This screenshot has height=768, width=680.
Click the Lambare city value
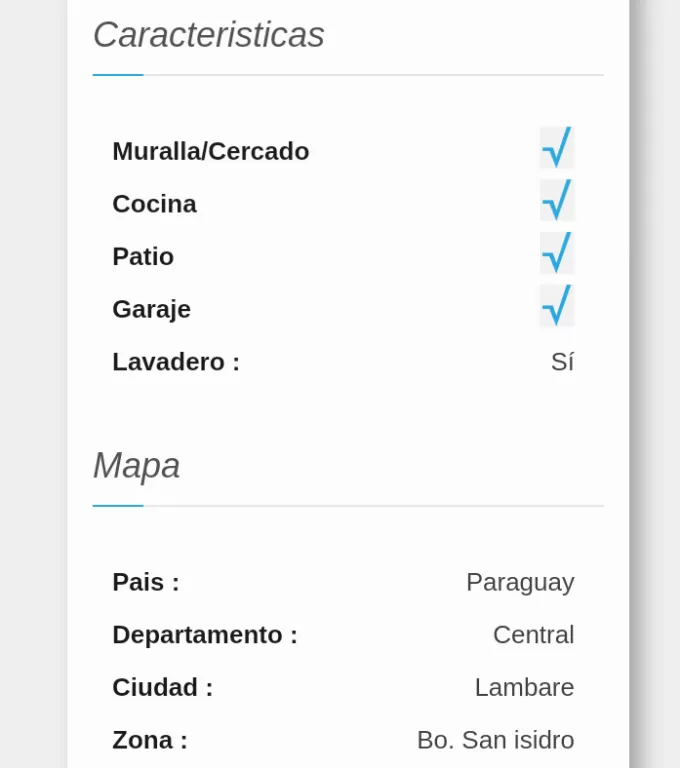tap(524, 687)
